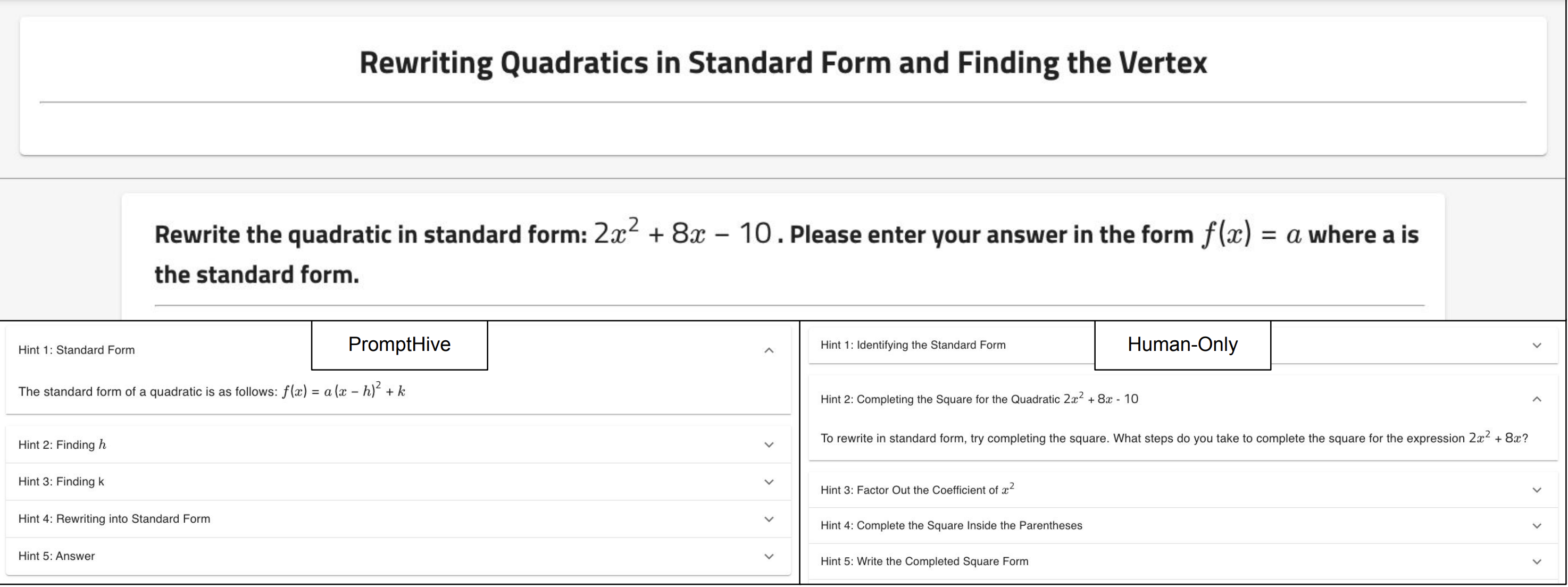This screenshot has width=1568, height=587.
Task: Click chevron next to Hint 3: Finding k
Action: click(x=769, y=482)
